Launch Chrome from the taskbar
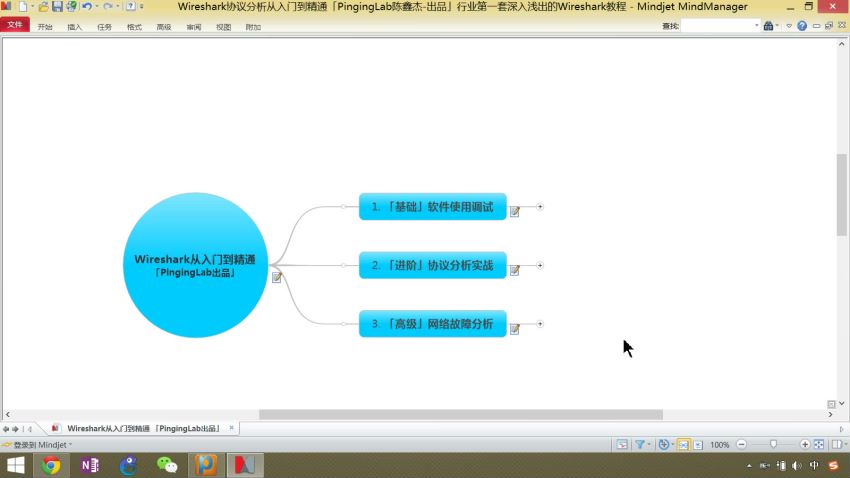This screenshot has width=850, height=478. pyautogui.click(x=51, y=465)
